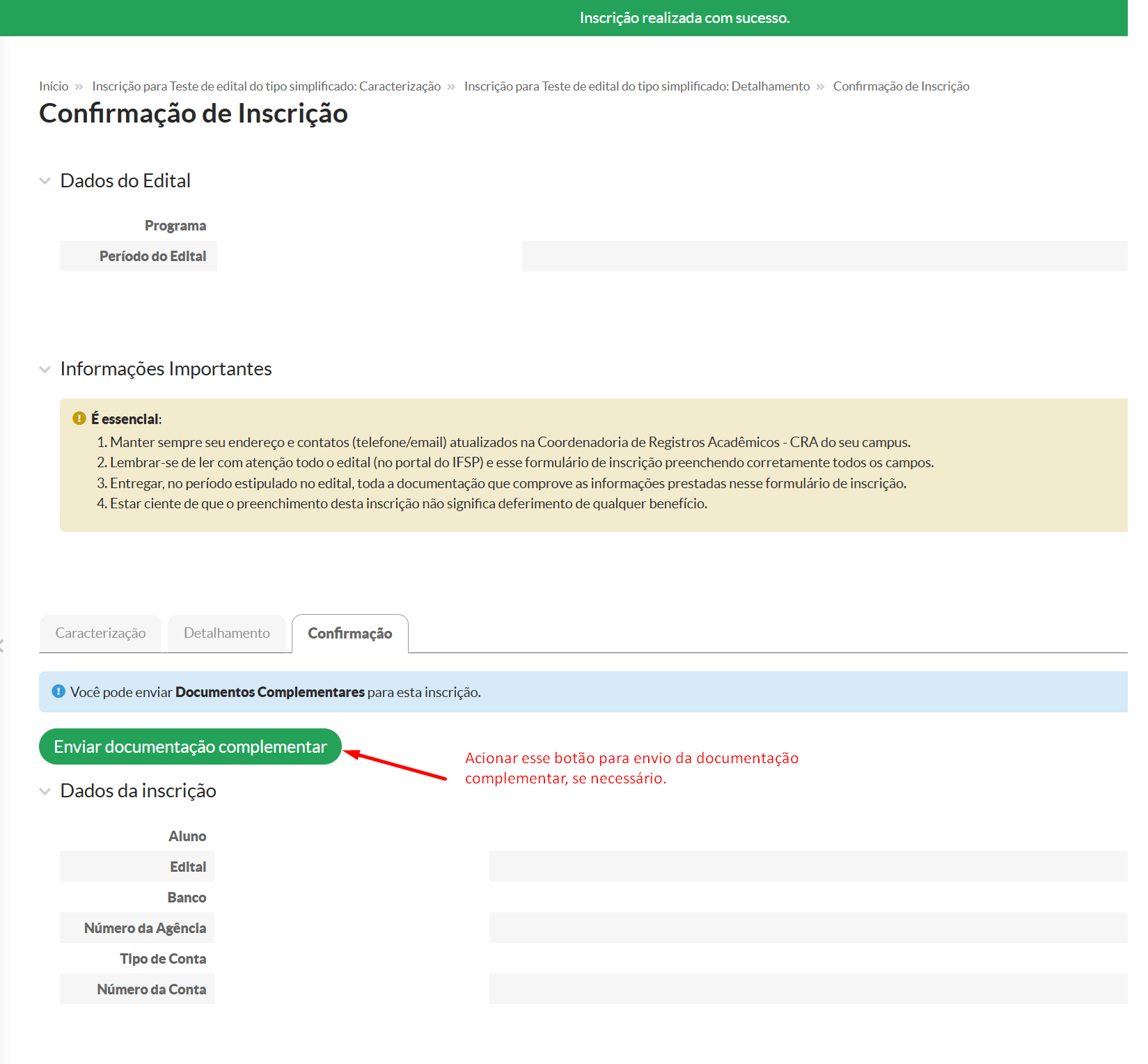Collapse the Dados do Edital section
The image size is (1148, 1064).
(x=45, y=181)
